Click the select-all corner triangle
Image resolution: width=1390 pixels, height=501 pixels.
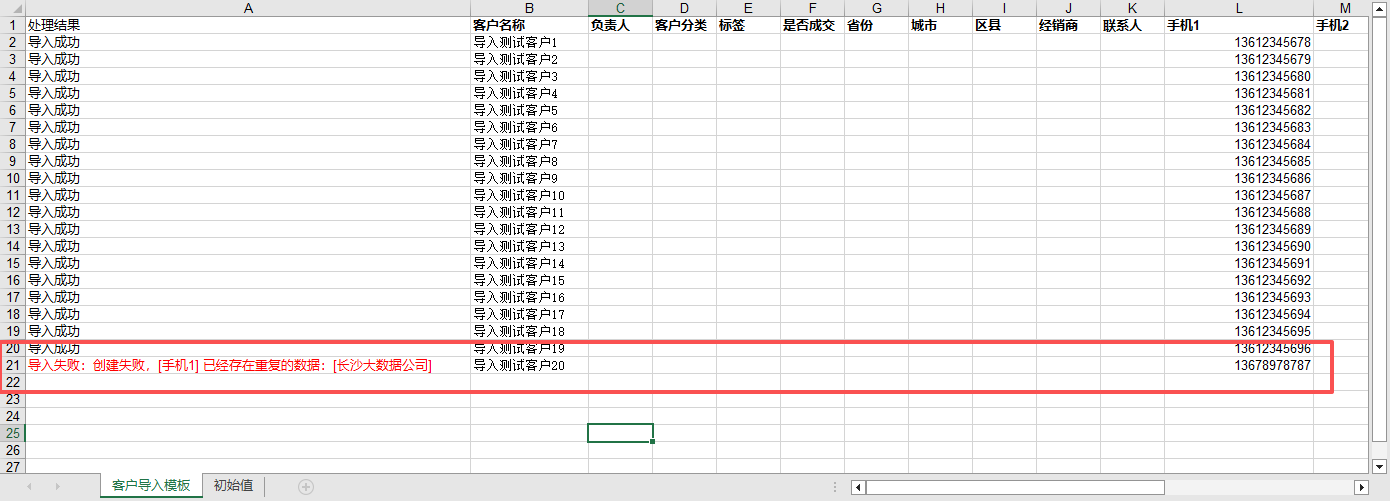coord(12,8)
